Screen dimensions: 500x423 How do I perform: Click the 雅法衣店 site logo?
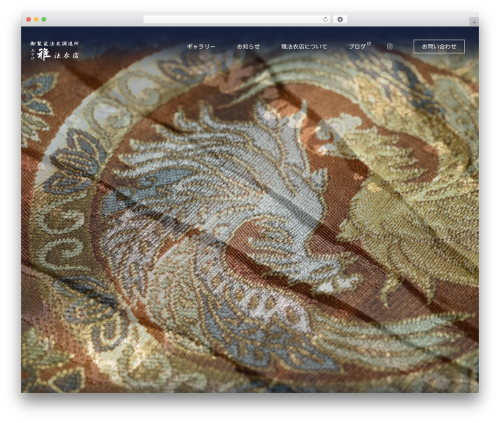[54, 51]
